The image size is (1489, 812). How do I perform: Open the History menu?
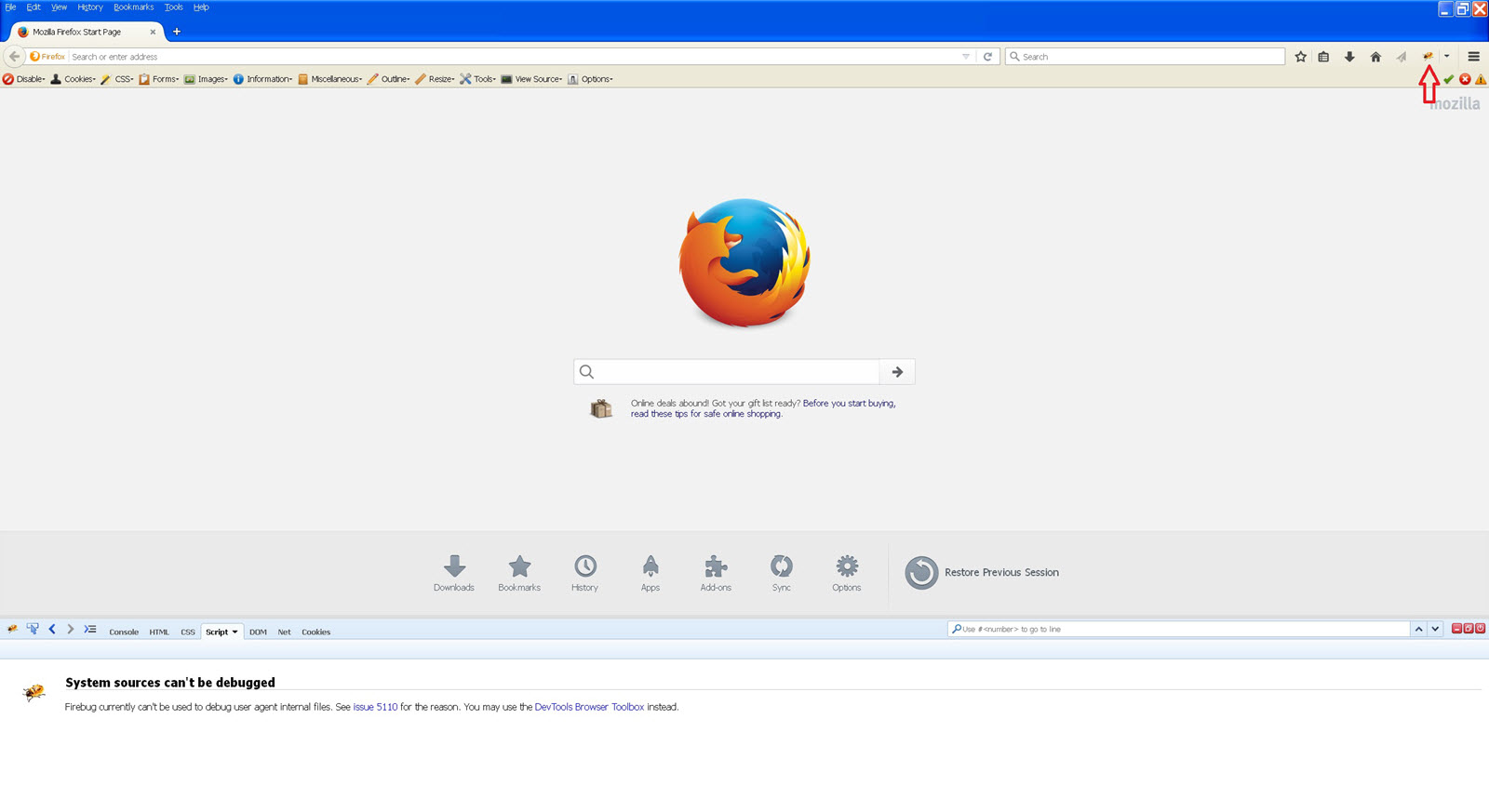pyautogui.click(x=90, y=7)
